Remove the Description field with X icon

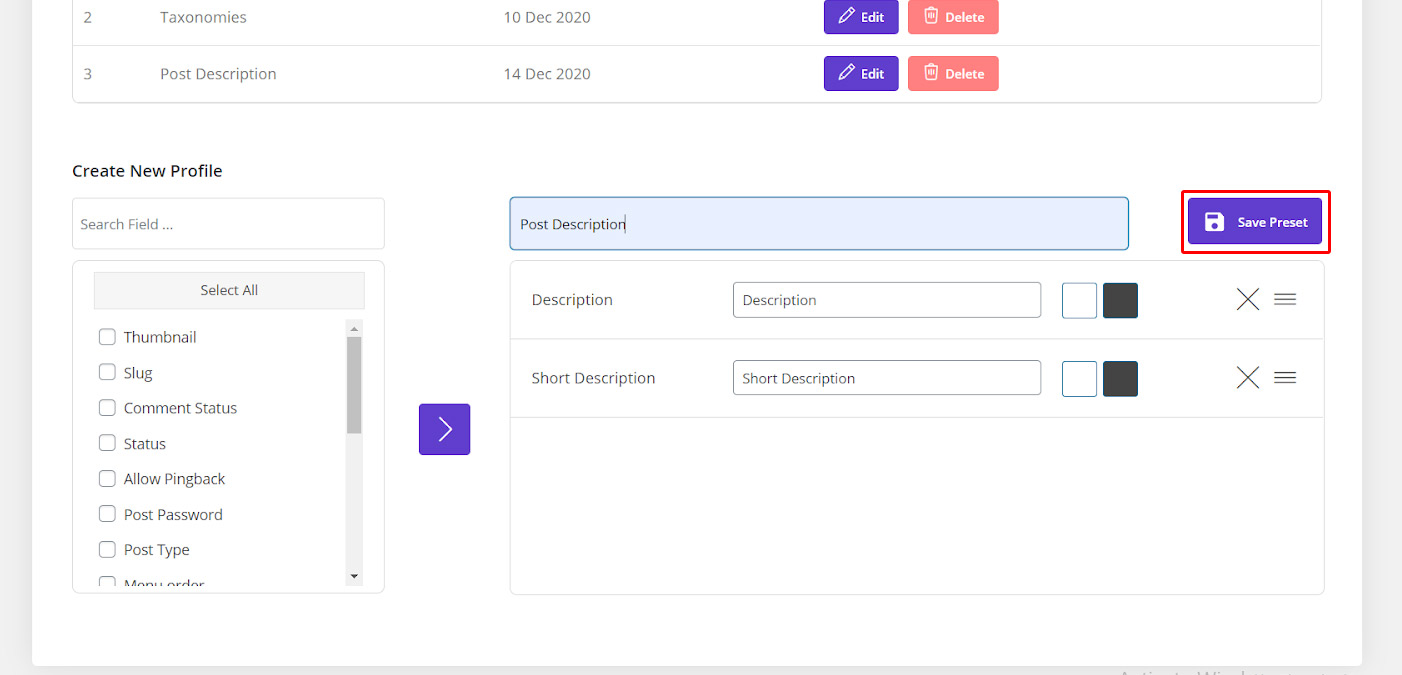1247,299
